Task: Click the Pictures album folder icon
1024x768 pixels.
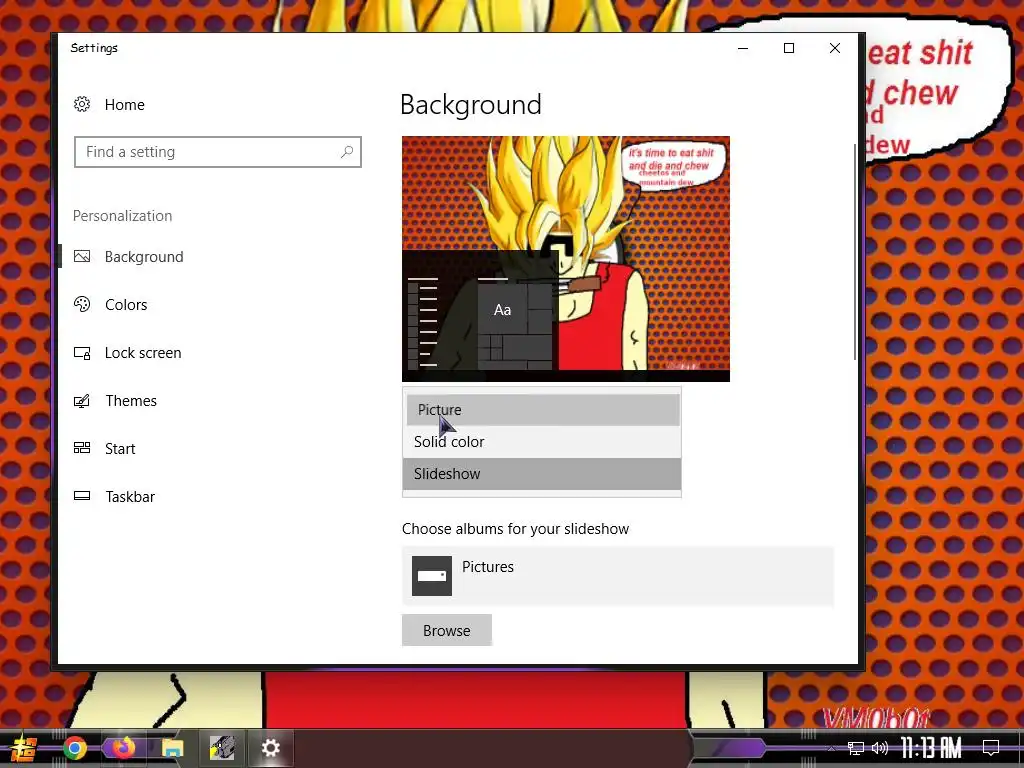Action: point(432,576)
